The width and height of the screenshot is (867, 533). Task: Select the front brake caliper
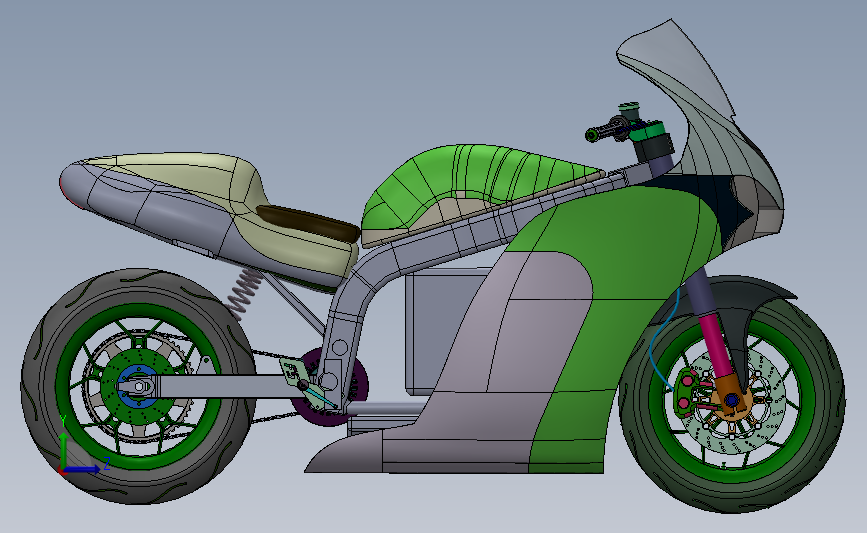[x=686, y=391]
